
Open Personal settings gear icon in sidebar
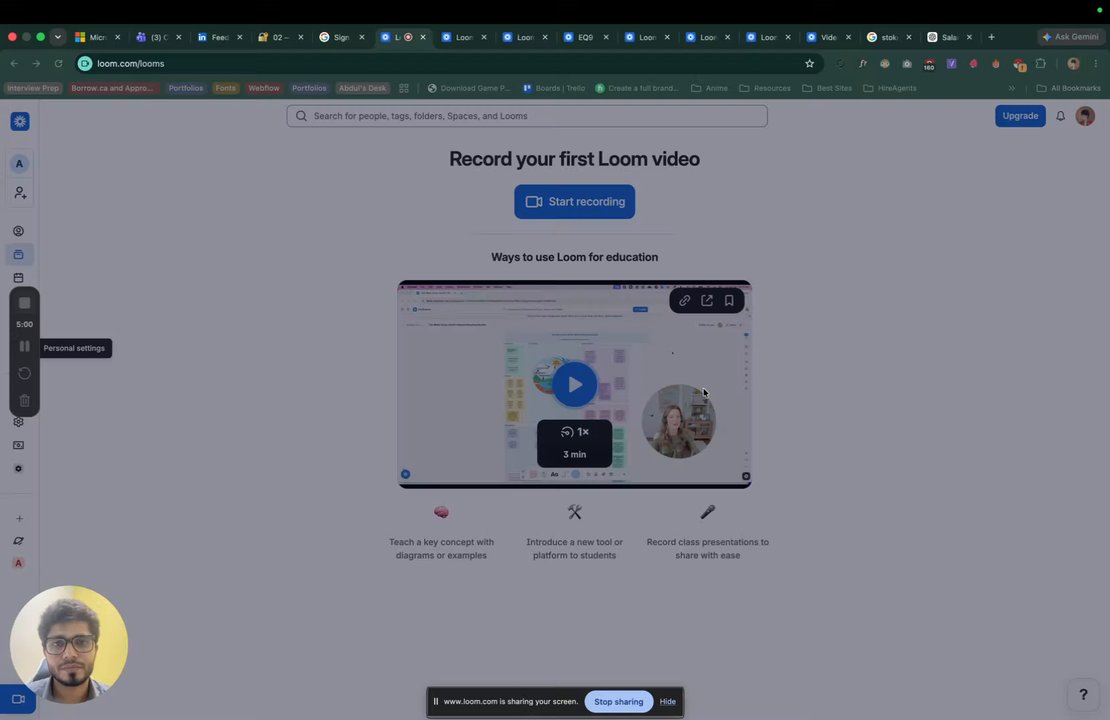point(18,422)
